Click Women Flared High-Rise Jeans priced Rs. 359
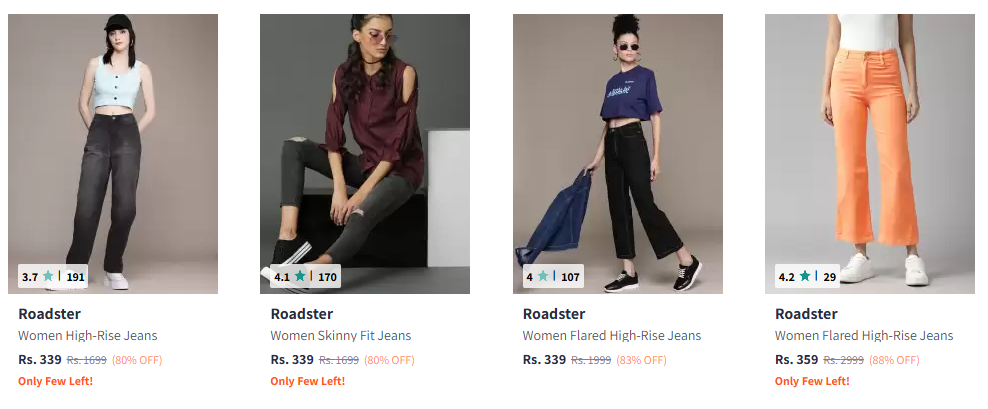This screenshot has height=409, width=988. point(864,336)
